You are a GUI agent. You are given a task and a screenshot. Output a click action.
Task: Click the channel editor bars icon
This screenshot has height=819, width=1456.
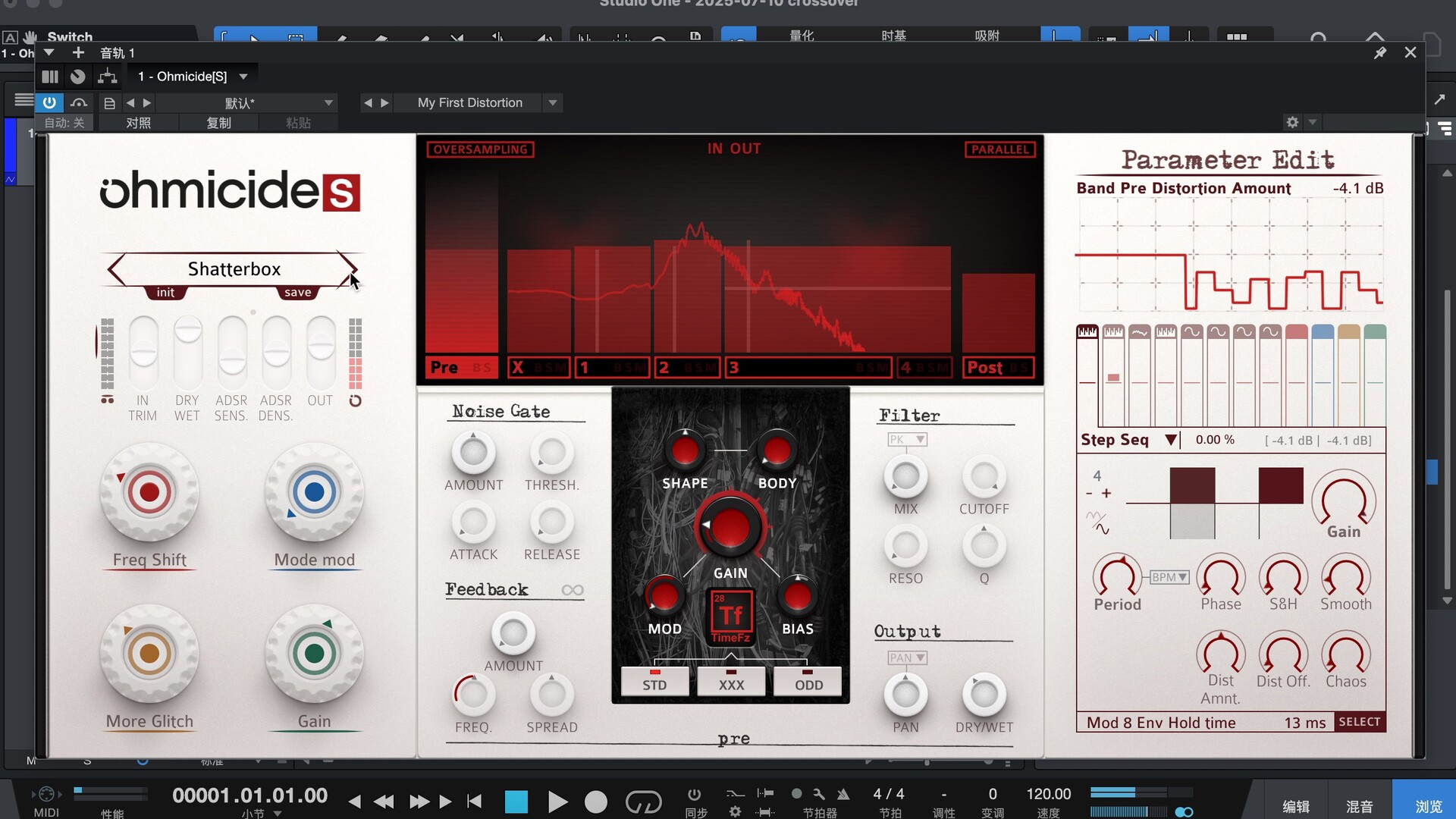pyautogui.click(x=50, y=77)
